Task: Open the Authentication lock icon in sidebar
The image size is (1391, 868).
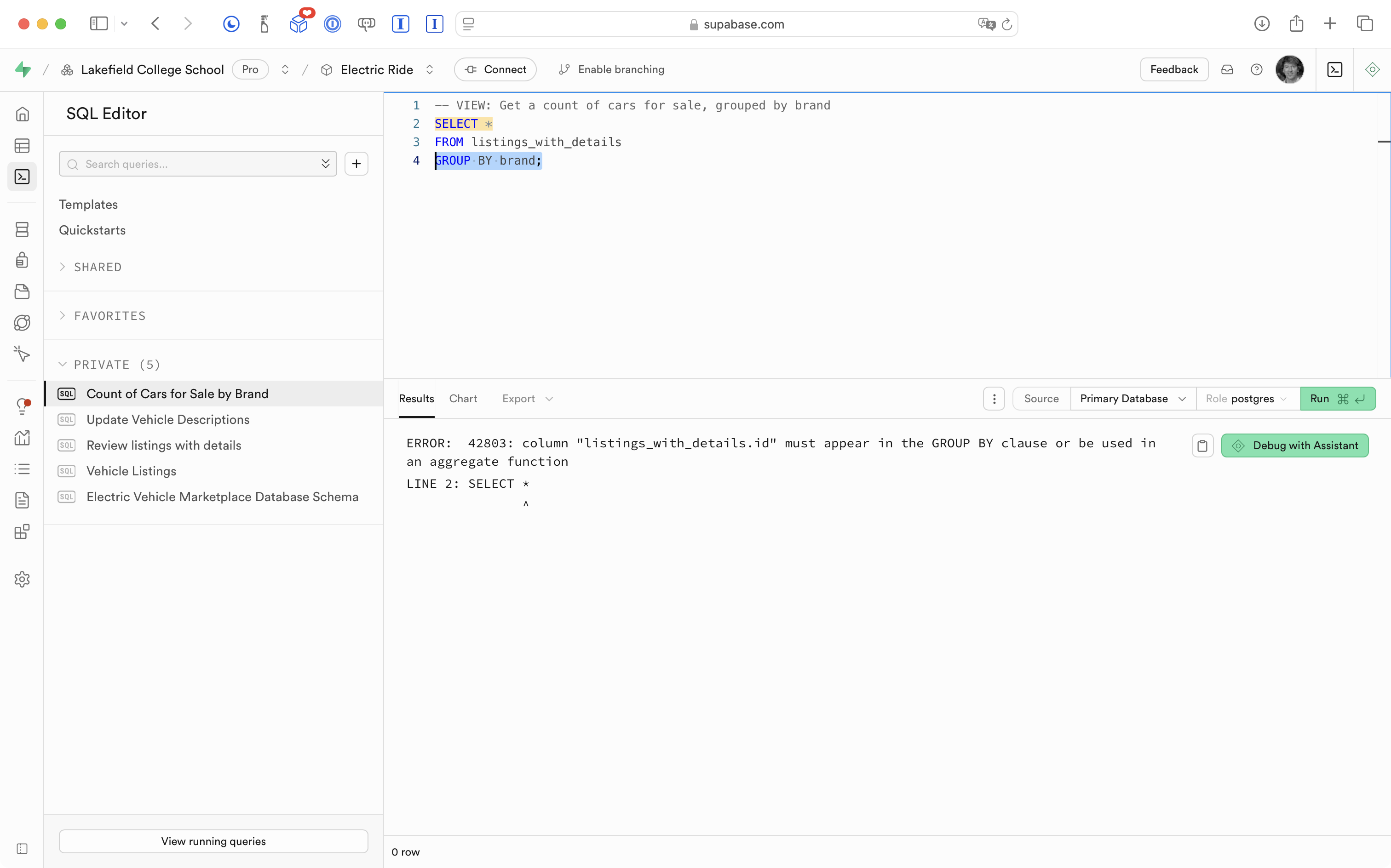Action: tap(22, 260)
